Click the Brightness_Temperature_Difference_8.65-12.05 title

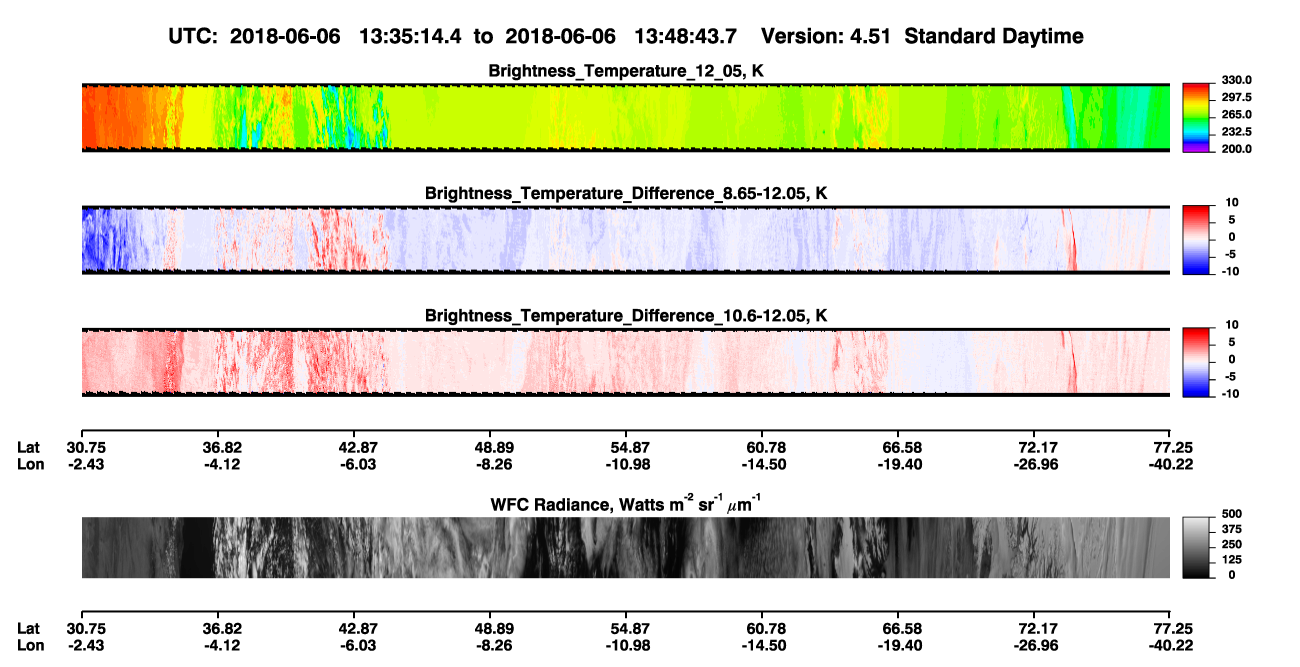coord(626,193)
